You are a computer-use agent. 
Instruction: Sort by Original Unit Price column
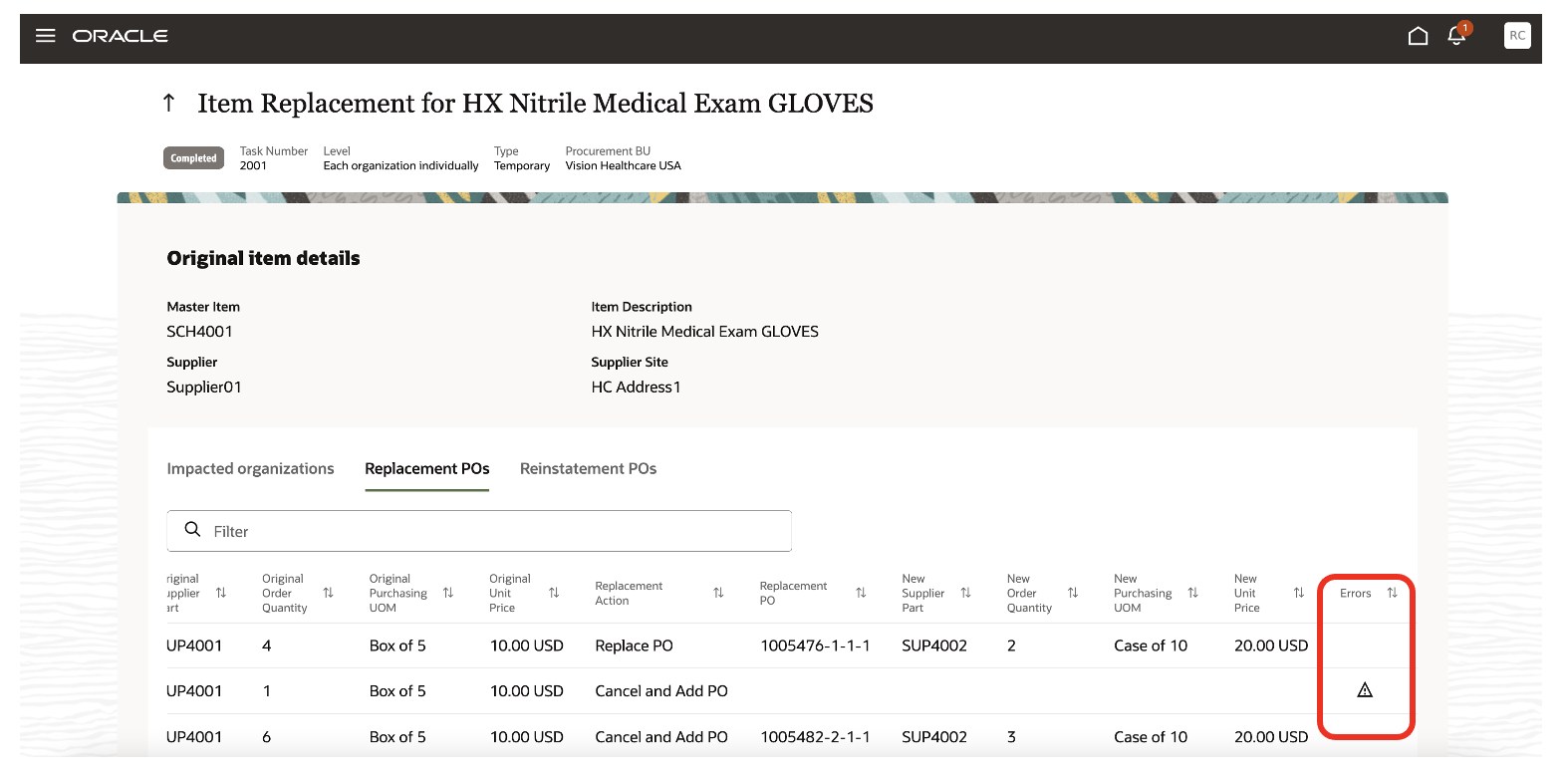click(554, 593)
